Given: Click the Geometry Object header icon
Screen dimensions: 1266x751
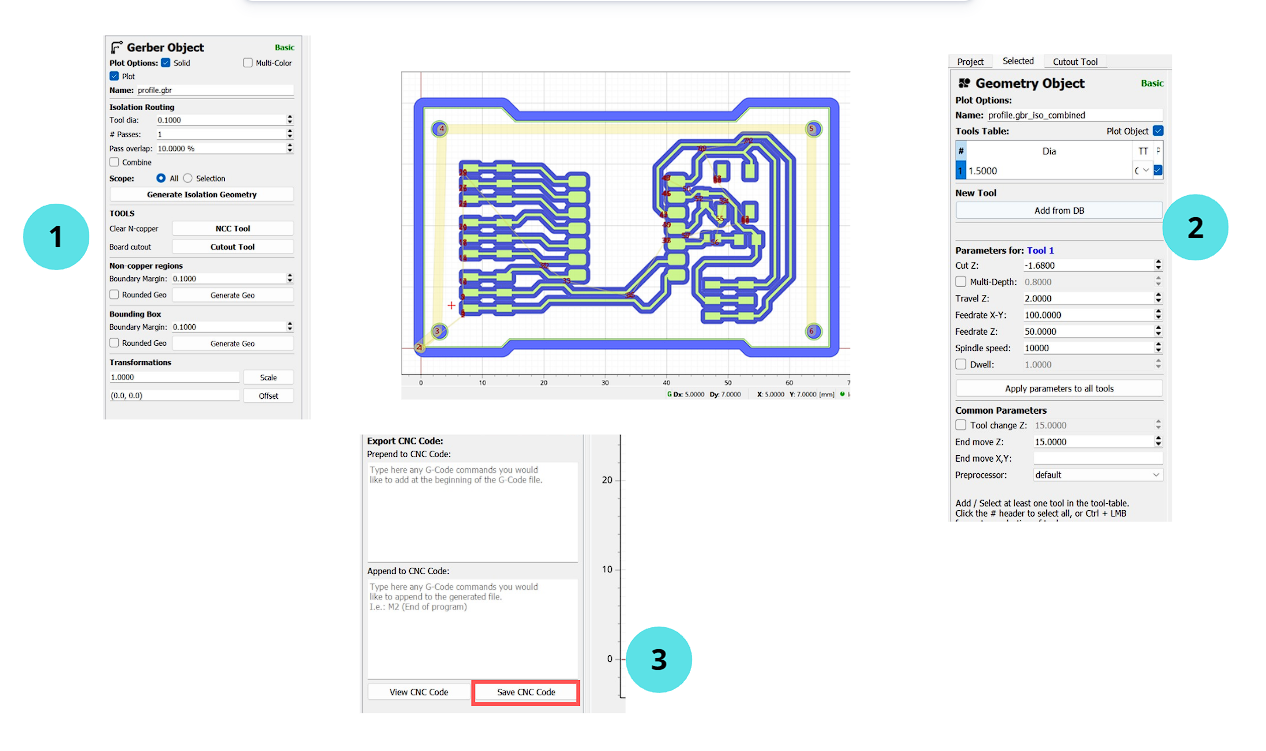Looking at the screenshot, I should [x=964, y=83].
